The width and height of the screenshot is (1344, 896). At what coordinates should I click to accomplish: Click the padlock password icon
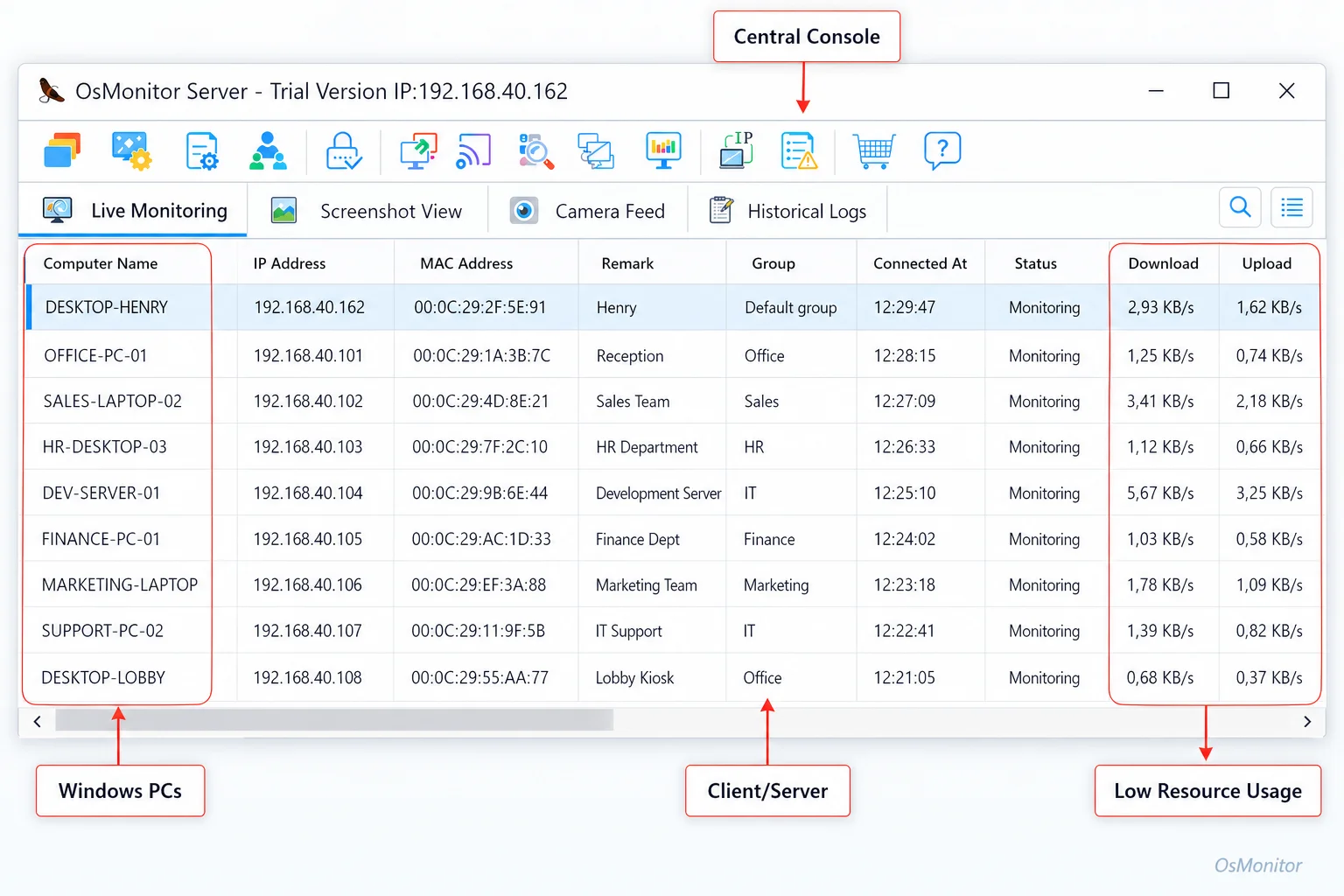[344, 150]
